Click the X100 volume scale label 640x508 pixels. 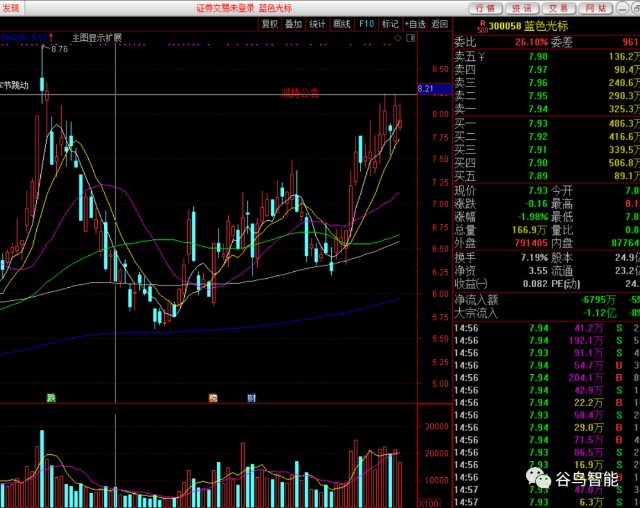429,504
